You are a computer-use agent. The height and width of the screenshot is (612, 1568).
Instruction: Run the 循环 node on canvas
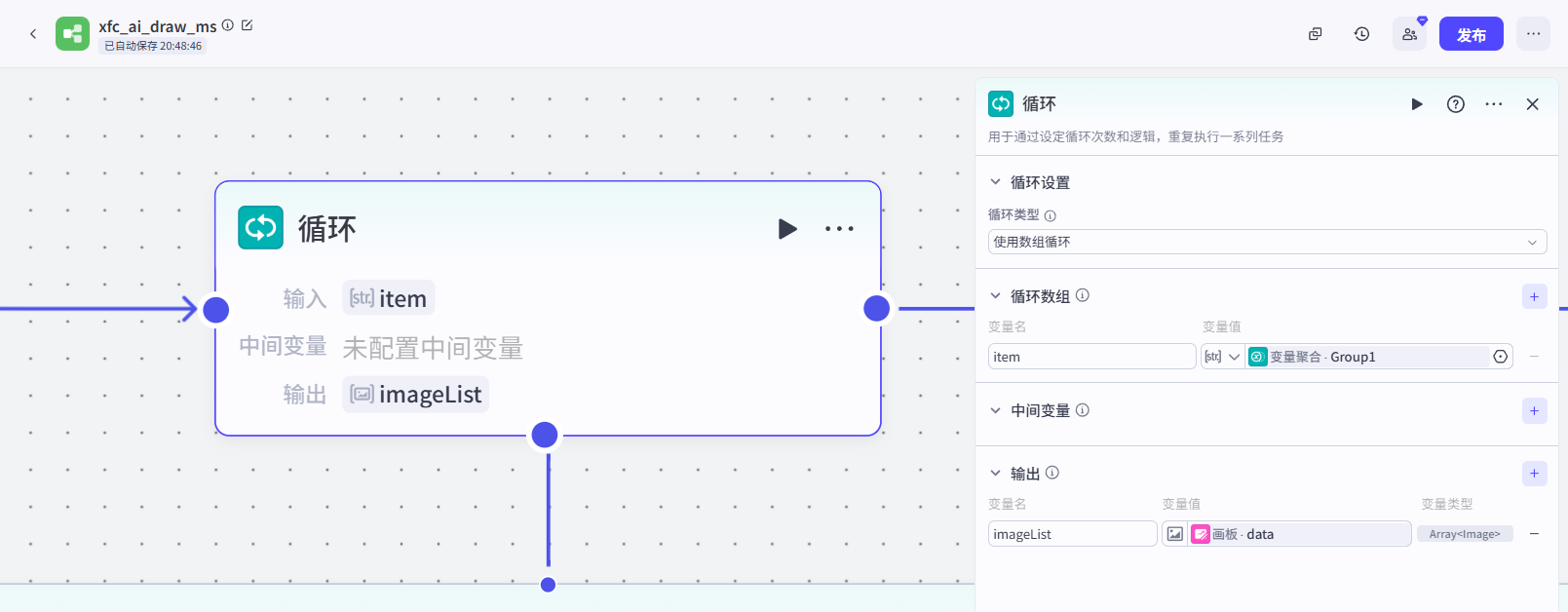(787, 229)
